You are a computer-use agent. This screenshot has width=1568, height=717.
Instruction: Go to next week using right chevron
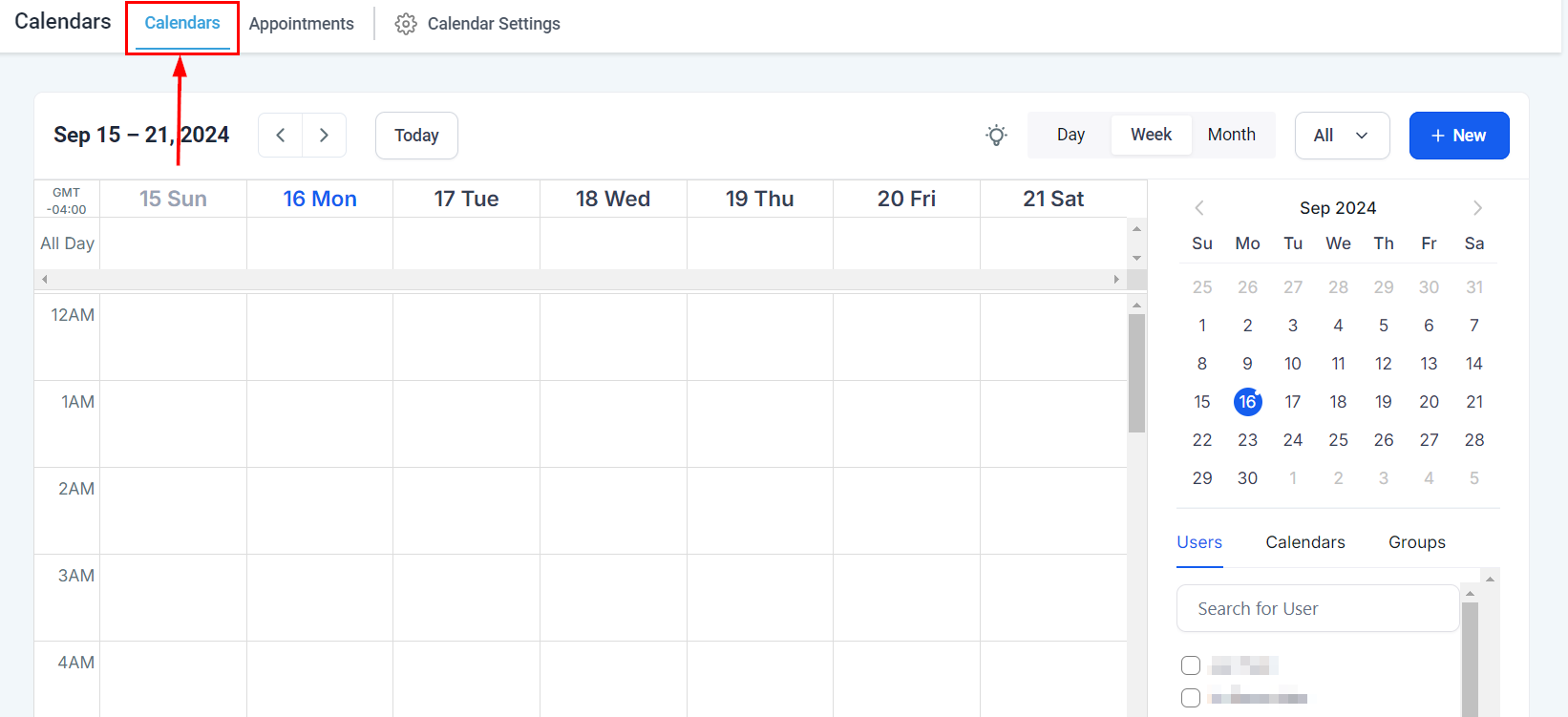325,136
